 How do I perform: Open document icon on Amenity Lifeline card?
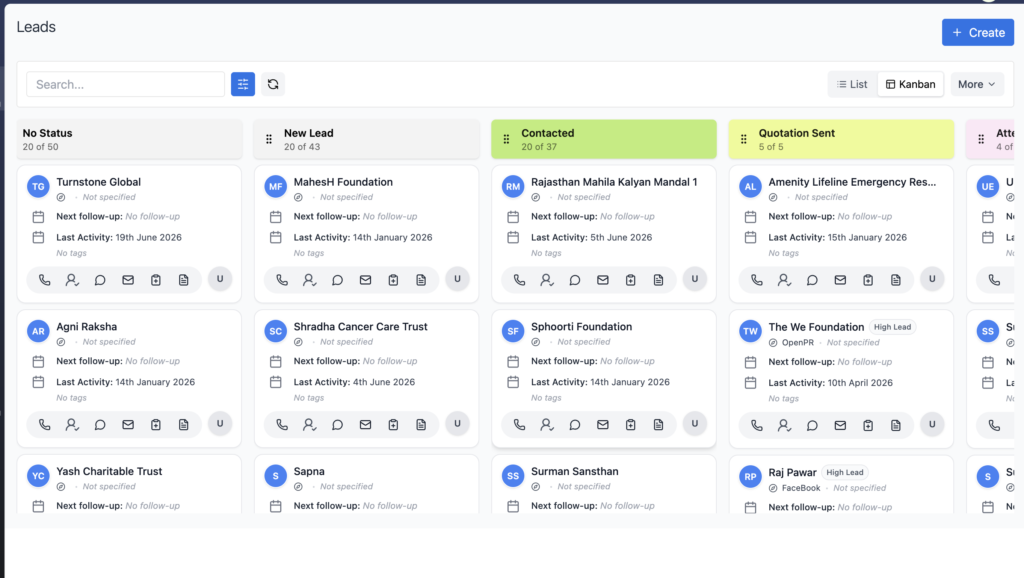tap(896, 280)
